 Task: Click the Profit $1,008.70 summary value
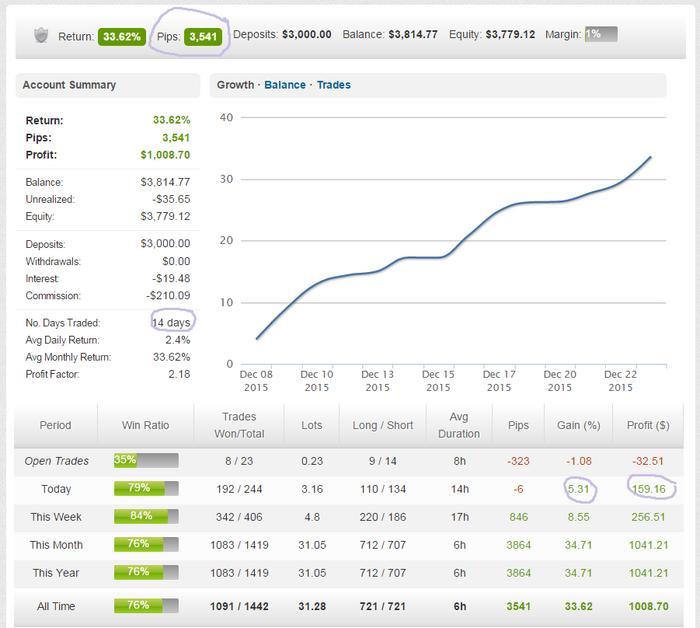click(x=165, y=155)
